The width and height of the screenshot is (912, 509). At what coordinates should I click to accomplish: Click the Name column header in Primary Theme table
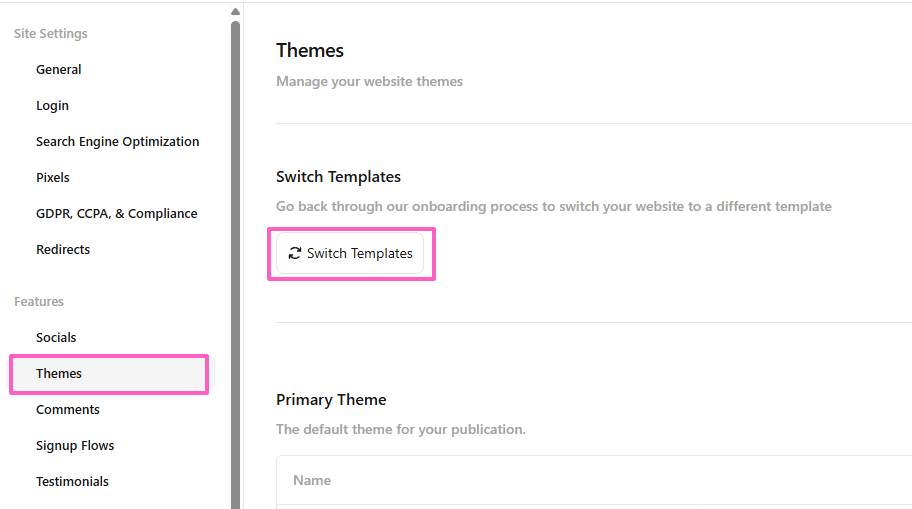point(312,481)
